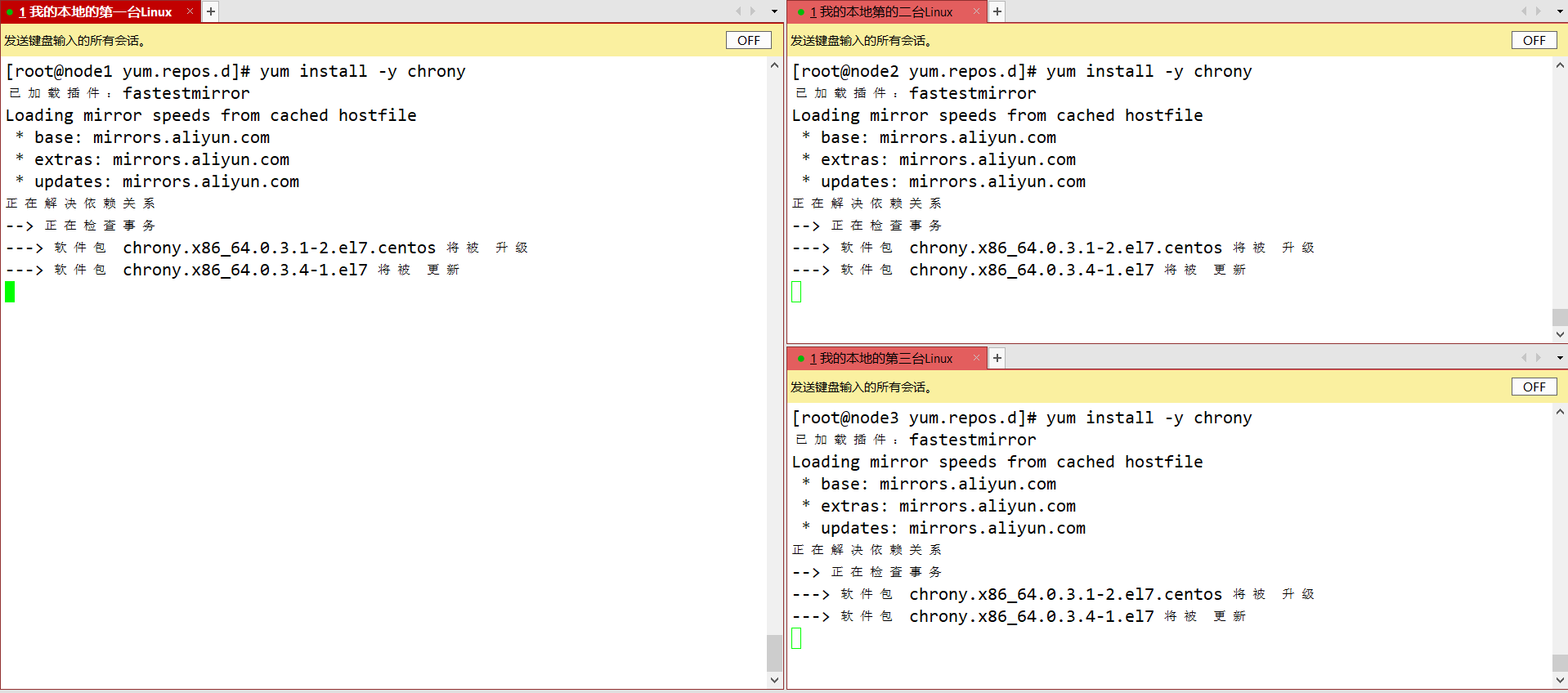
Task: Click next-tab arrow in second Linux pane
Action: [x=1539, y=11]
